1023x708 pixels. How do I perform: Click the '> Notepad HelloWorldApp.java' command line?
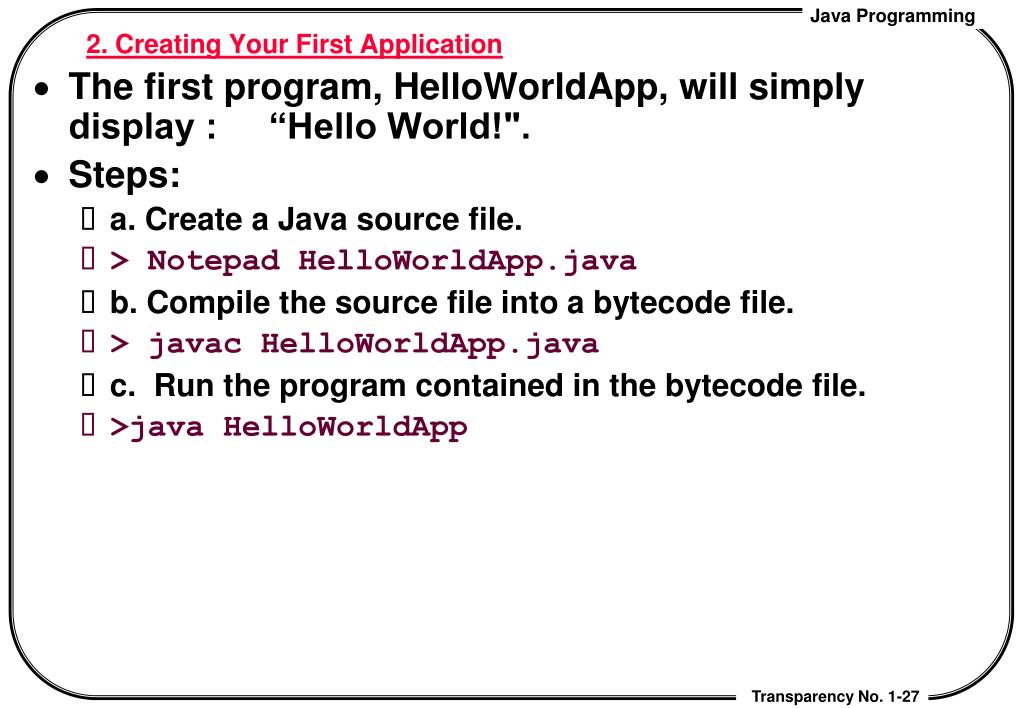point(373,261)
